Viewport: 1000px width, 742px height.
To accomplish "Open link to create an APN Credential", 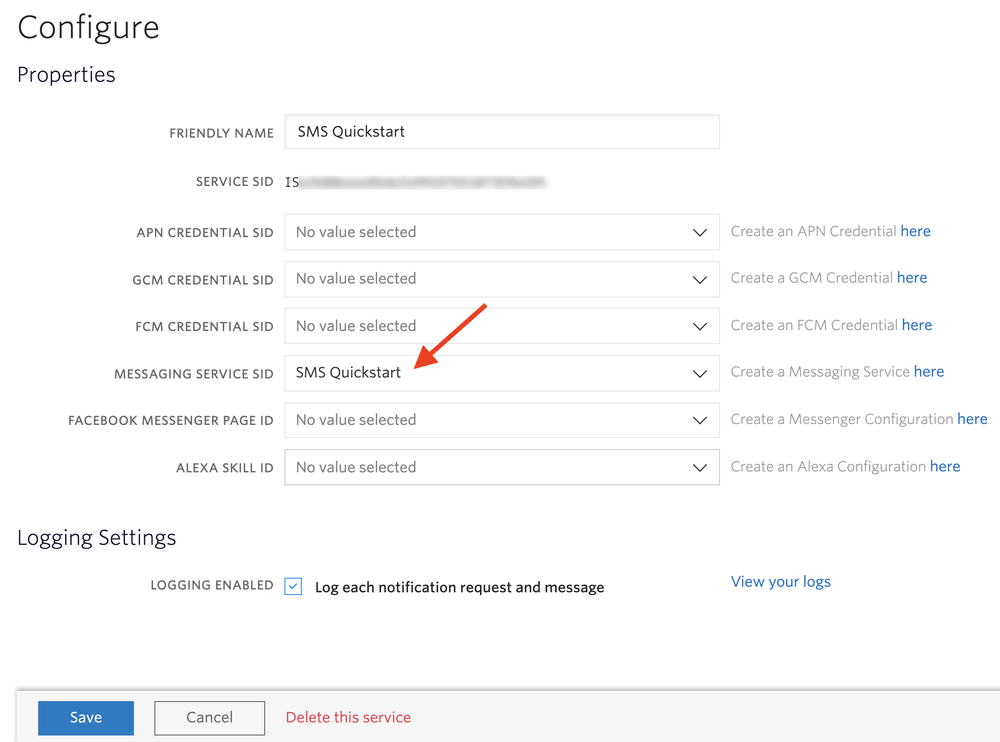I will pos(916,231).
